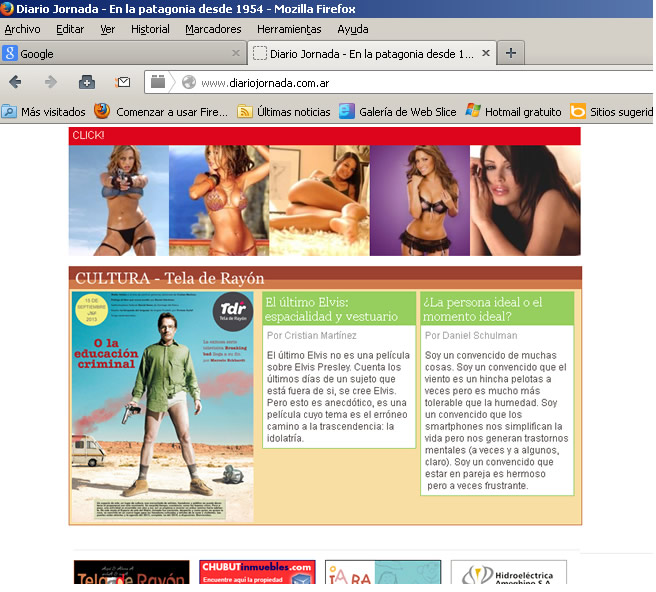656x592 pixels.
Task: Click author name Por Cristian Martínez
Action: point(312,336)
